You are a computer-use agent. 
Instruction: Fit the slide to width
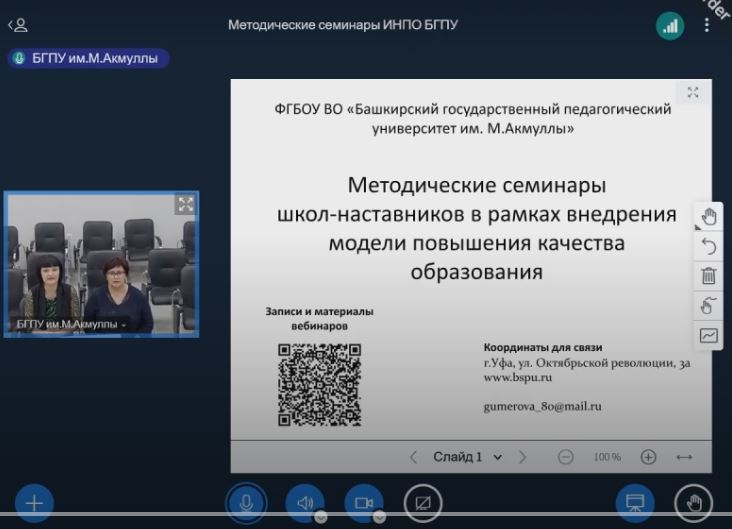click(684, 457)
